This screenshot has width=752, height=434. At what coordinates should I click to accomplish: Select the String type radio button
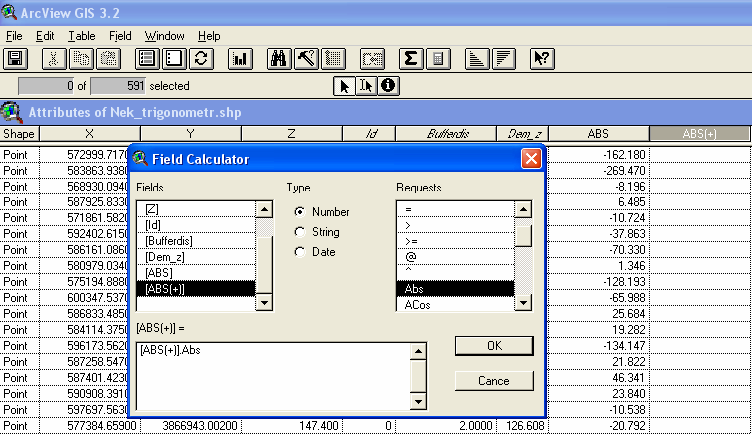(300, 232)
